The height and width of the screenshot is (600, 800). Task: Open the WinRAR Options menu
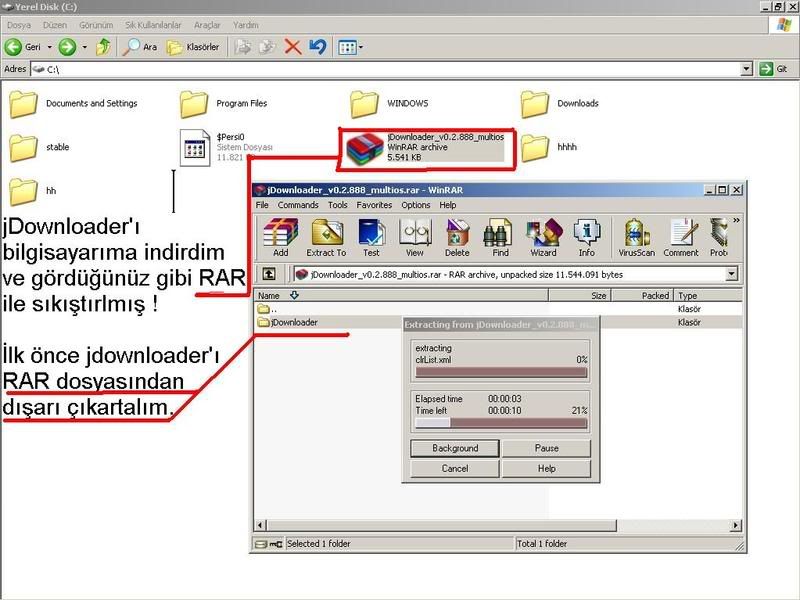point(416,205)
